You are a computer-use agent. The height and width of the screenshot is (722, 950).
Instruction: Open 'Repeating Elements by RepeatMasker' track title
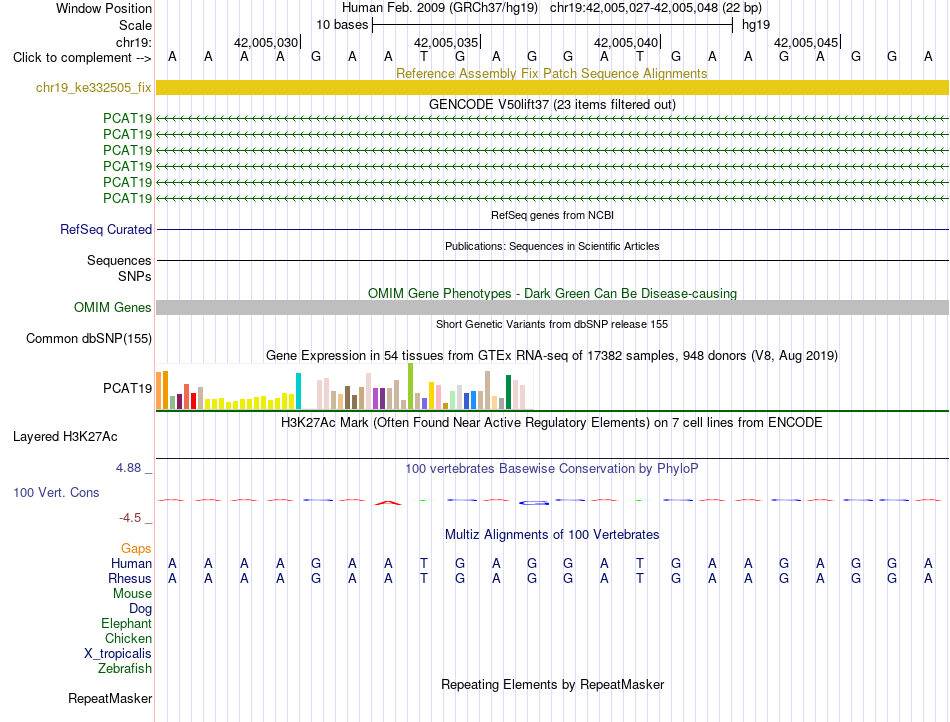(x=552, y=684)
